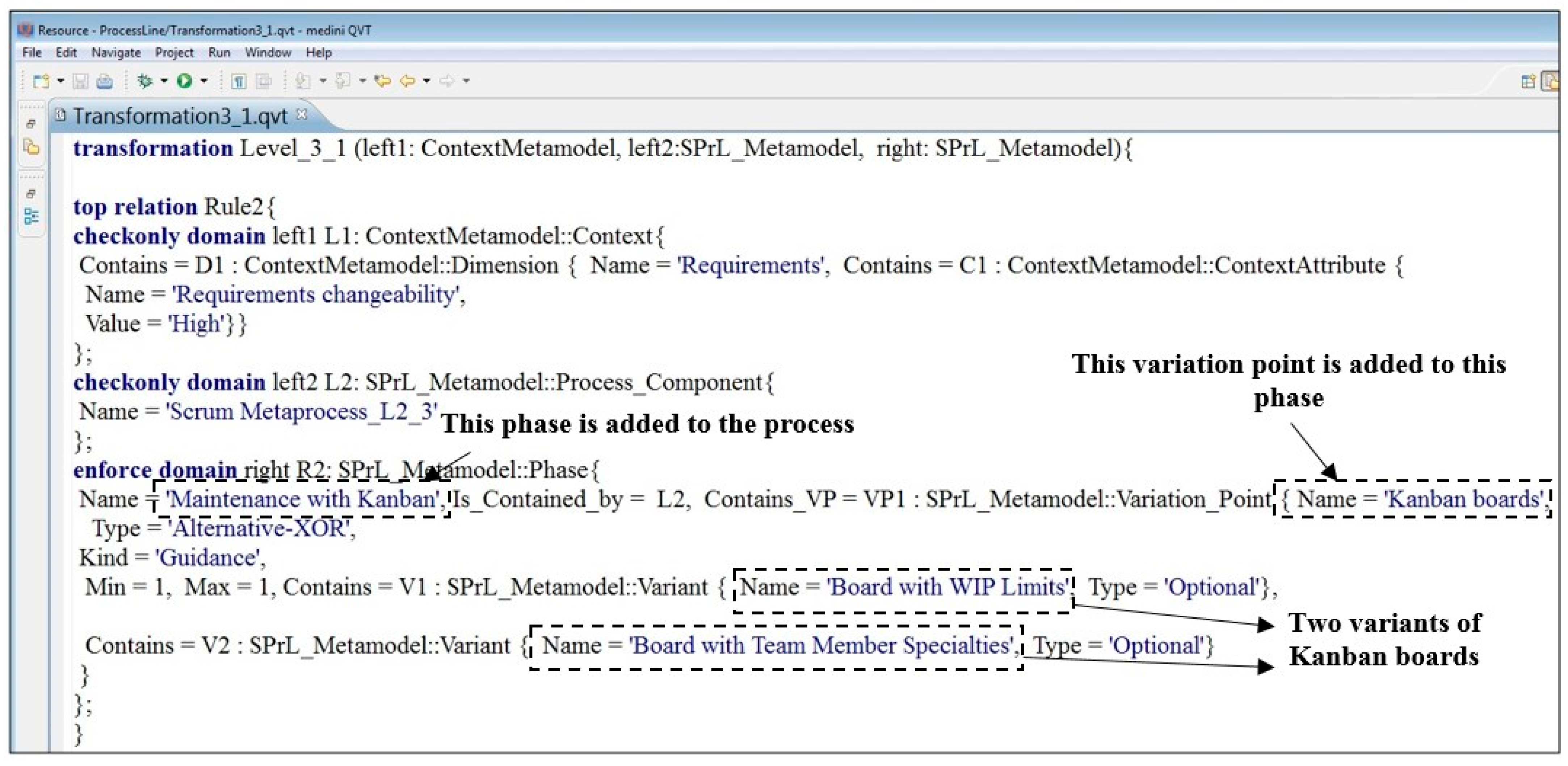This screenshot has width=1568, height=766.
Task: Click the grayed Forward navigation arrow
Action: 447,81
